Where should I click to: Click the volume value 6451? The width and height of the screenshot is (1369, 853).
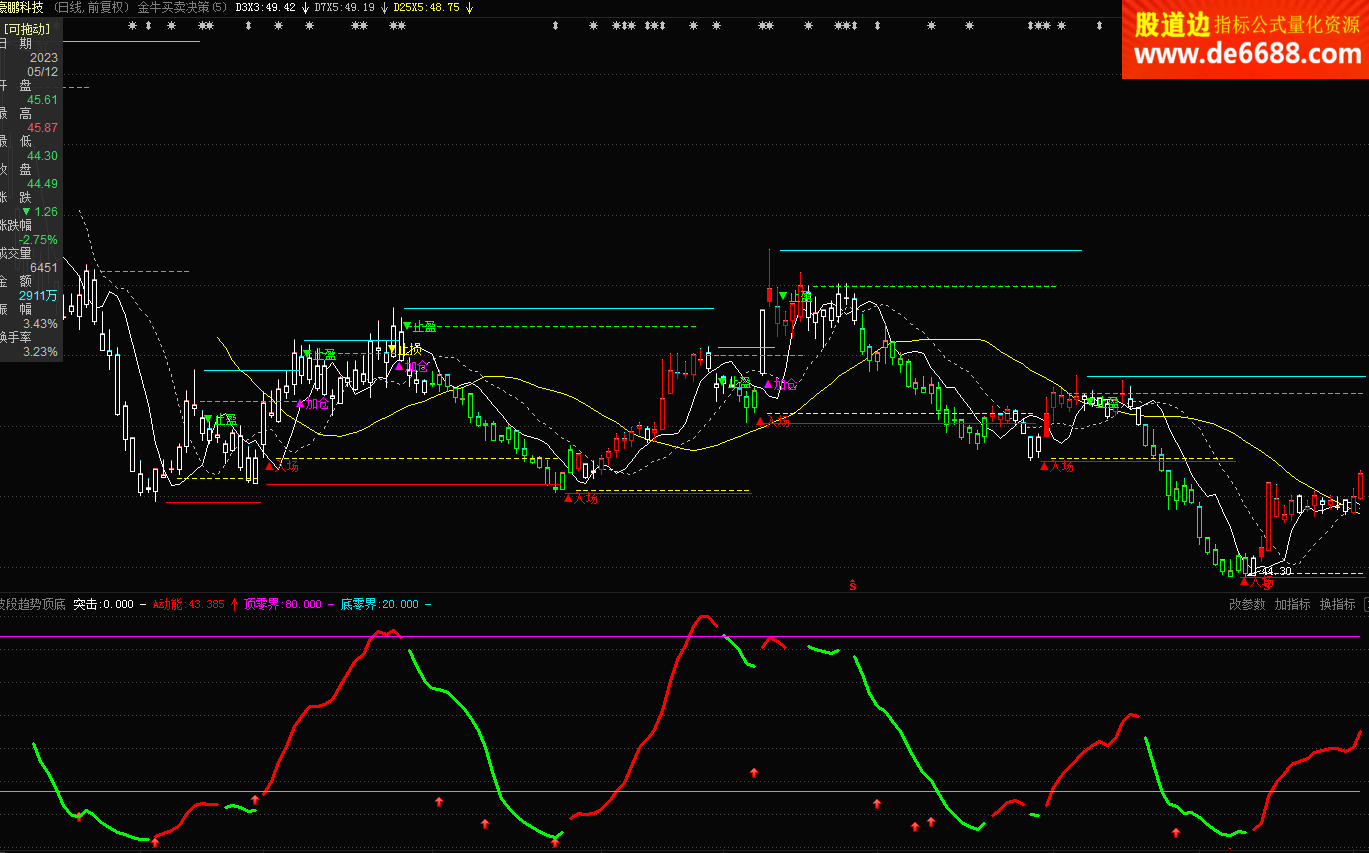(44, 268)
